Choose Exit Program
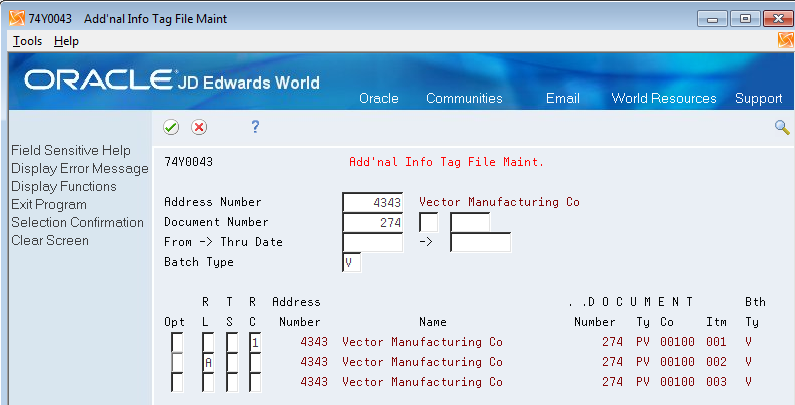Viewport: 795px width, 405px height. click(49, 205)
